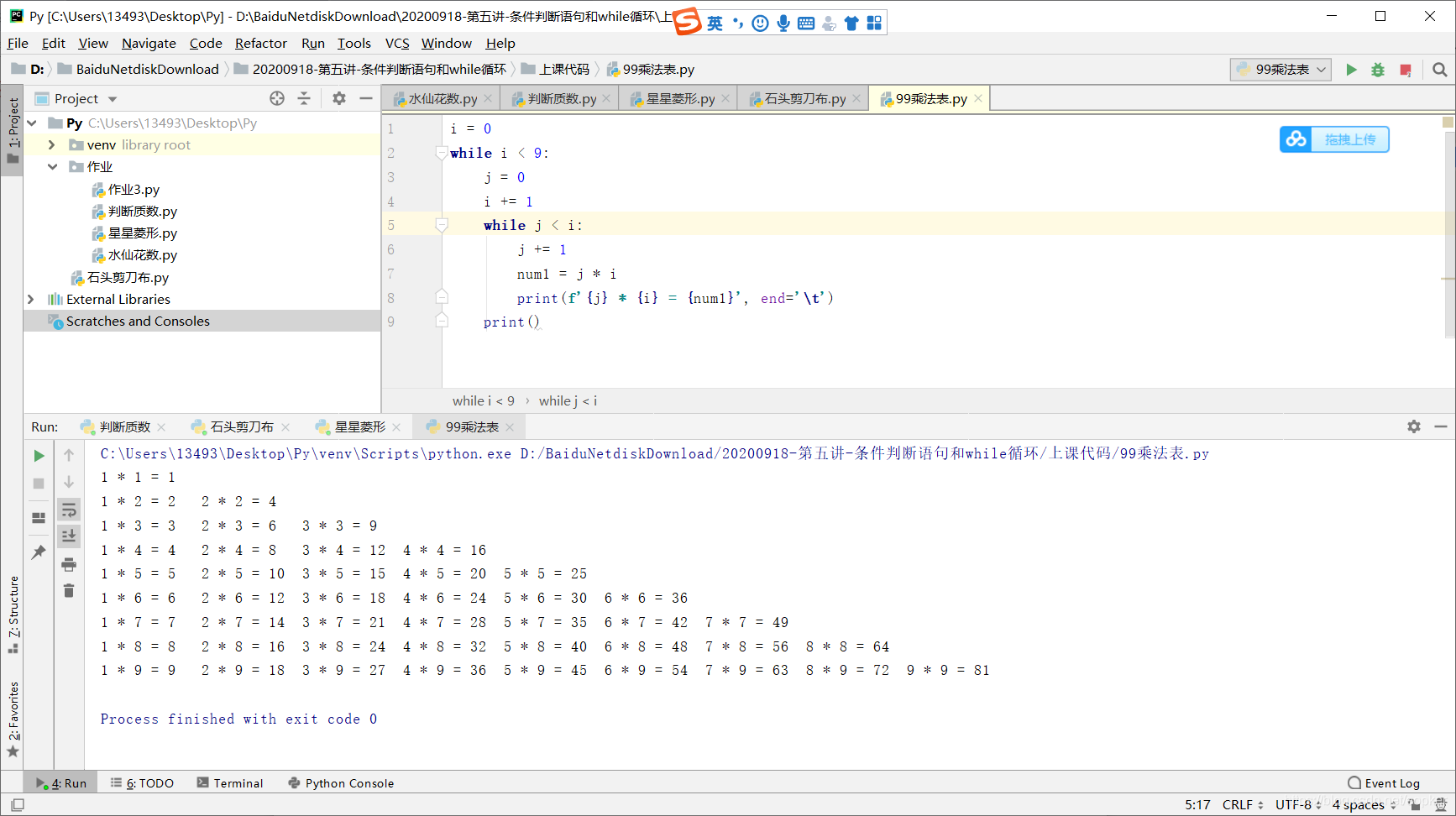Open the Event Log
1456x816 pixels.
point(1384,782)
